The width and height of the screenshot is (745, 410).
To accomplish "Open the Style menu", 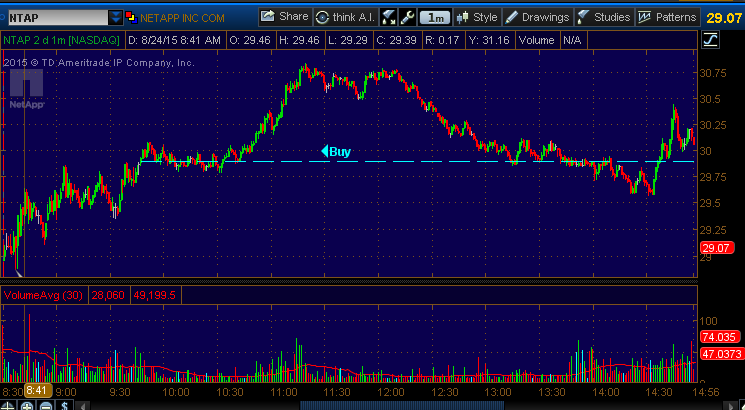I will click(x=476, y=17).
